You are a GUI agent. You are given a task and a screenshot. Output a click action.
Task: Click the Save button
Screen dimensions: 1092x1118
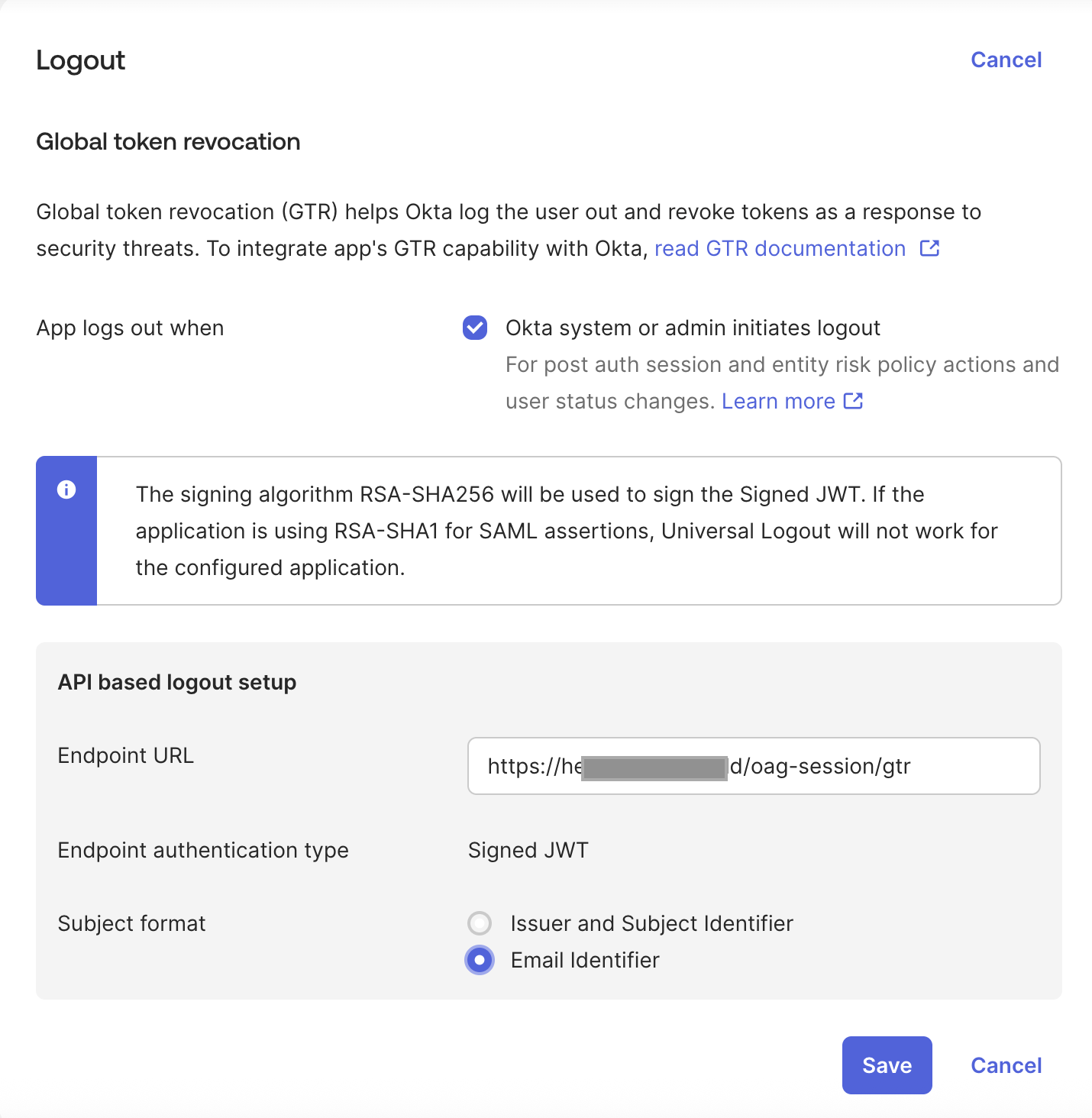click(887, 1065)
